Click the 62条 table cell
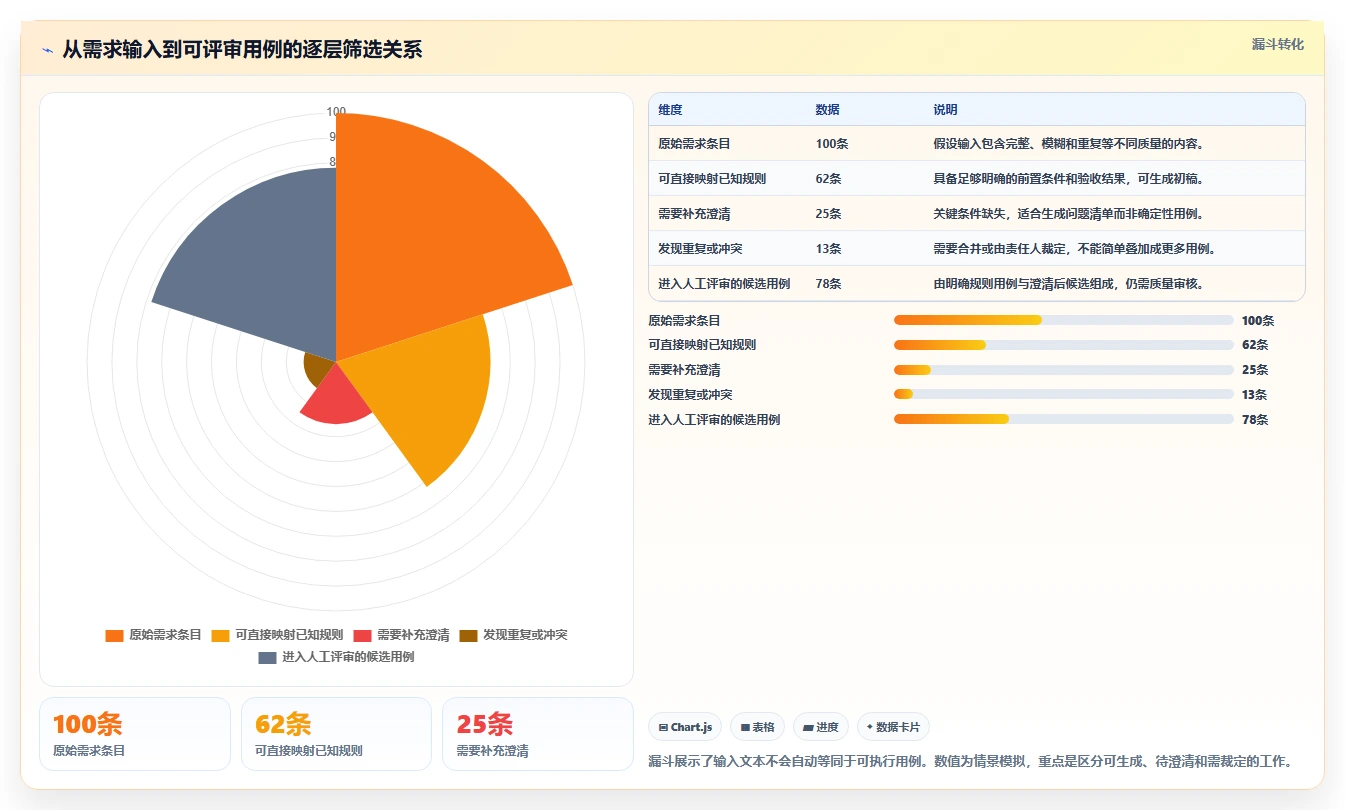 coord(828,178)
